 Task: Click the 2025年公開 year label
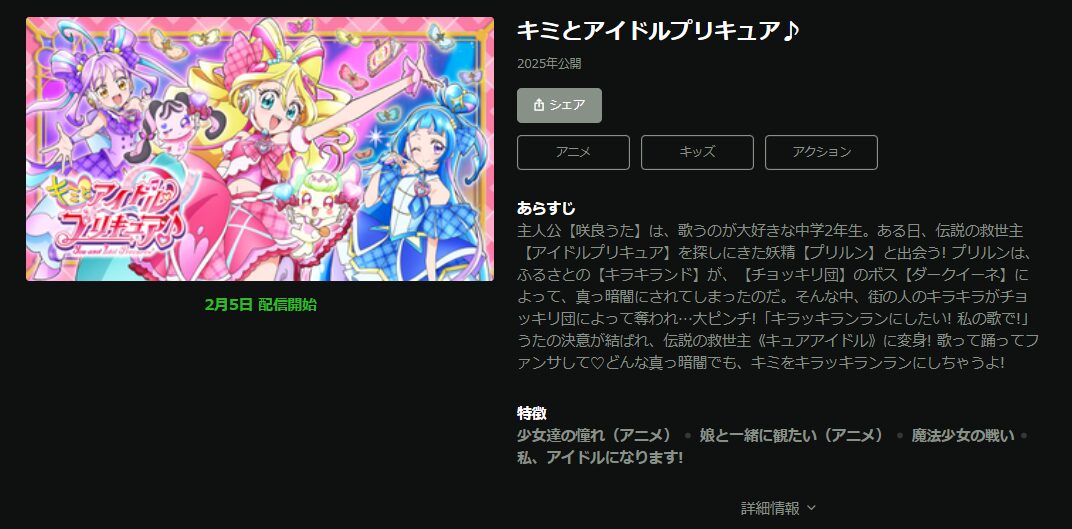click(x=549, y=64)
